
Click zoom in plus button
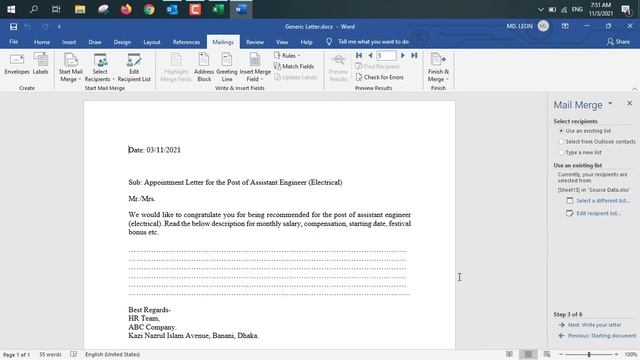616,354
